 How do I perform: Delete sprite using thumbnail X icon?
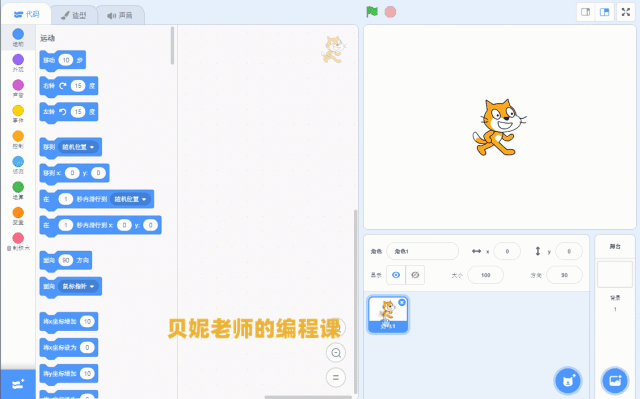pyautogui.click(x=402, y=302)
